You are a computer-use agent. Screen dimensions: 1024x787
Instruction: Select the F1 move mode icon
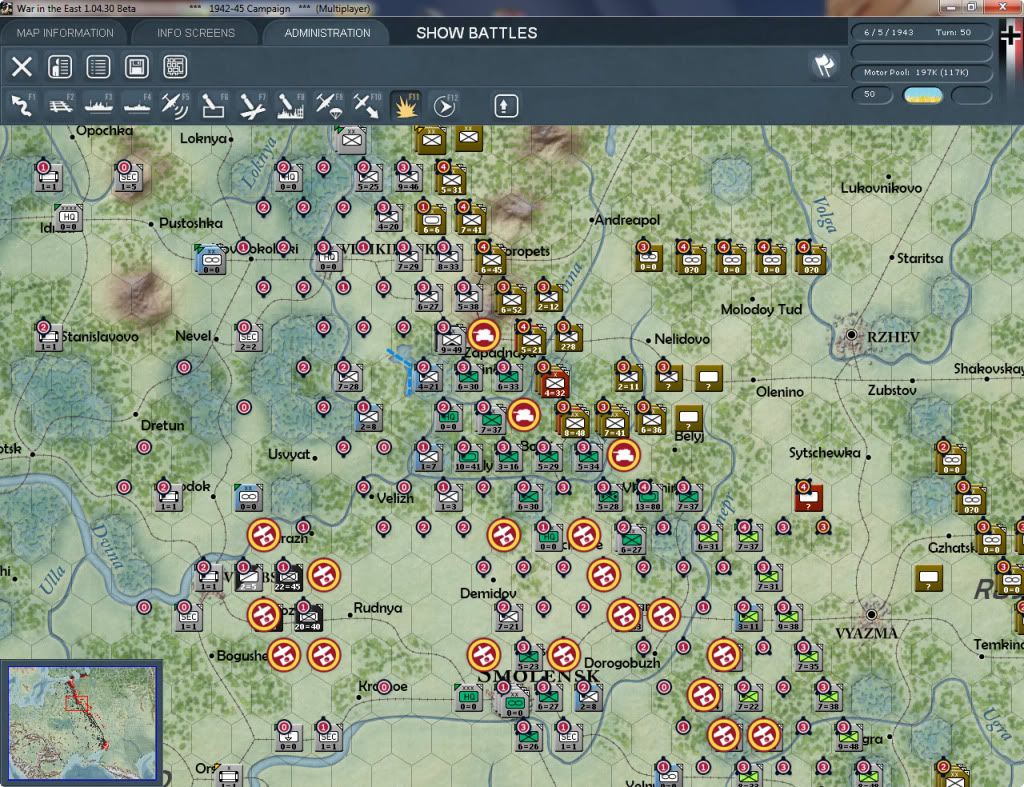click(x=22, y=106)
